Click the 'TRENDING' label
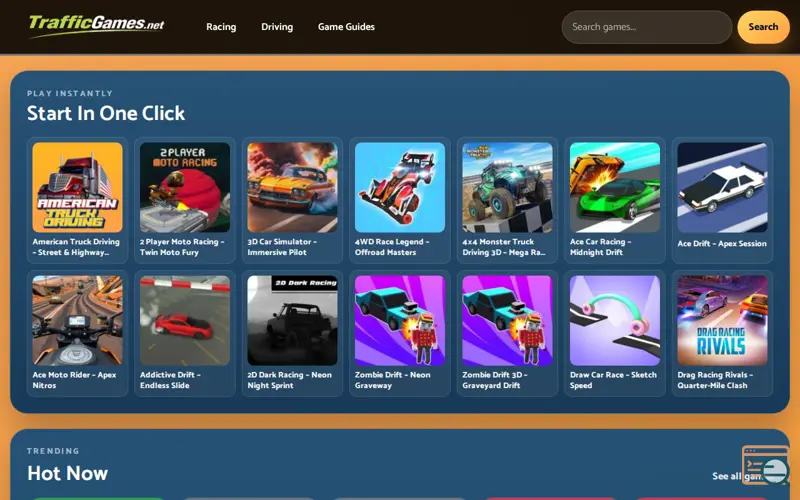The height and width of the screenshot is (500, 800). pyautogui.click(x=53, y=451)
